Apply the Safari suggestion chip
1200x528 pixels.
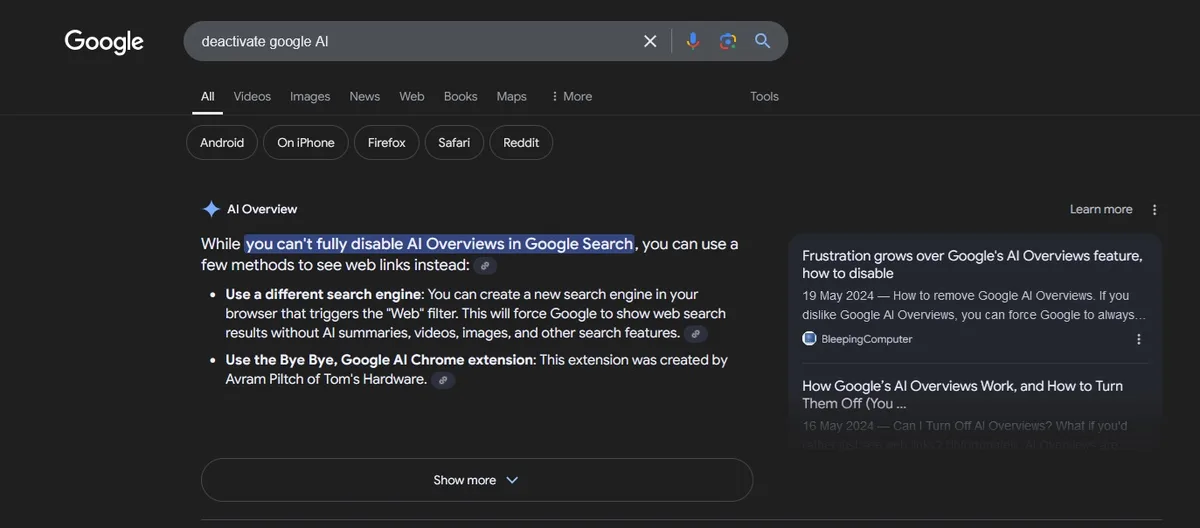[x=454, y=143]
